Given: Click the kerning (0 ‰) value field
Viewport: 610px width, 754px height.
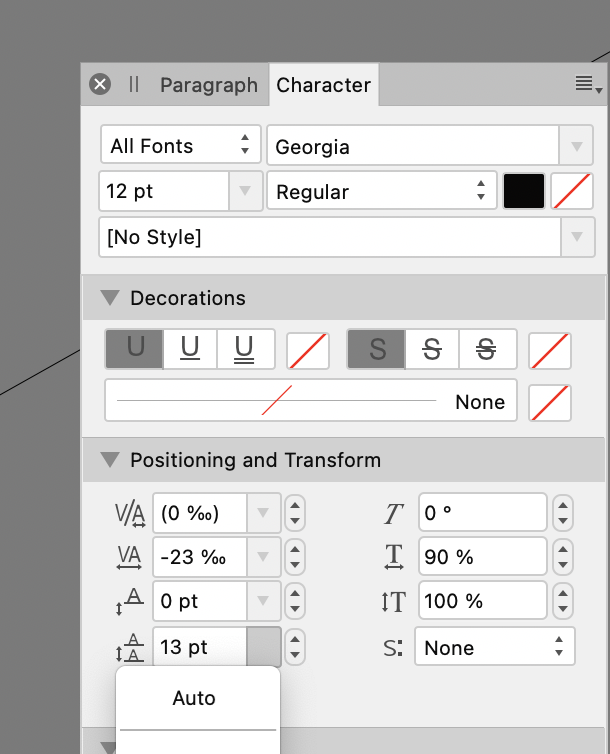Looking at the screenshot, I should [x=200, y=513].
